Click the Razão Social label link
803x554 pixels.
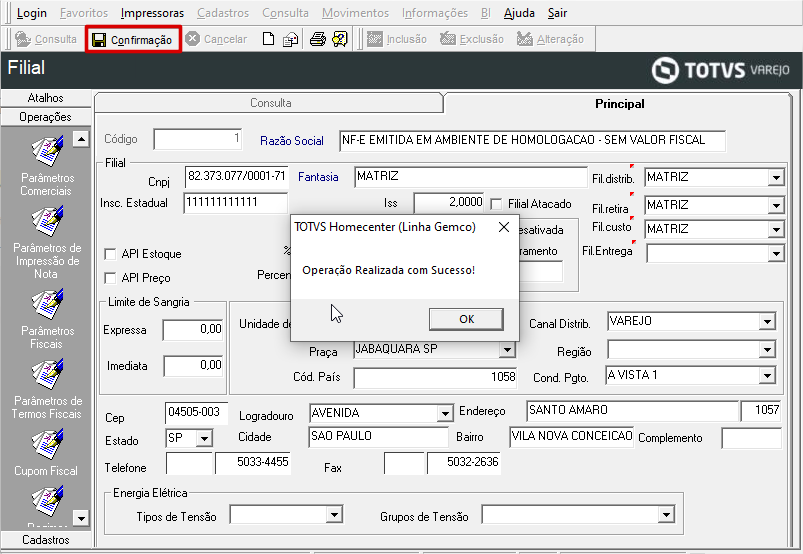click(x=292, y=141)
